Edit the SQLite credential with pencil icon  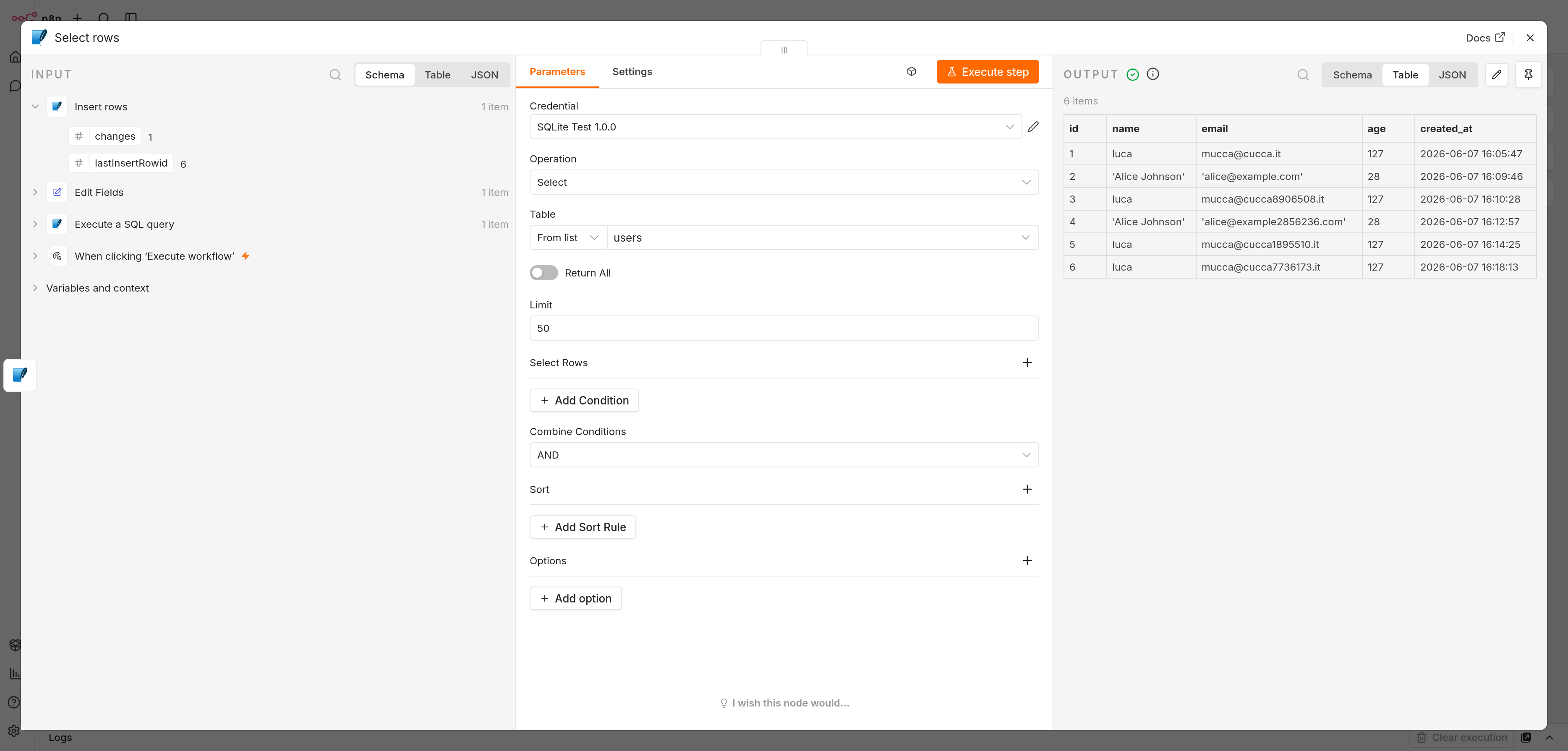[1033, 127]
